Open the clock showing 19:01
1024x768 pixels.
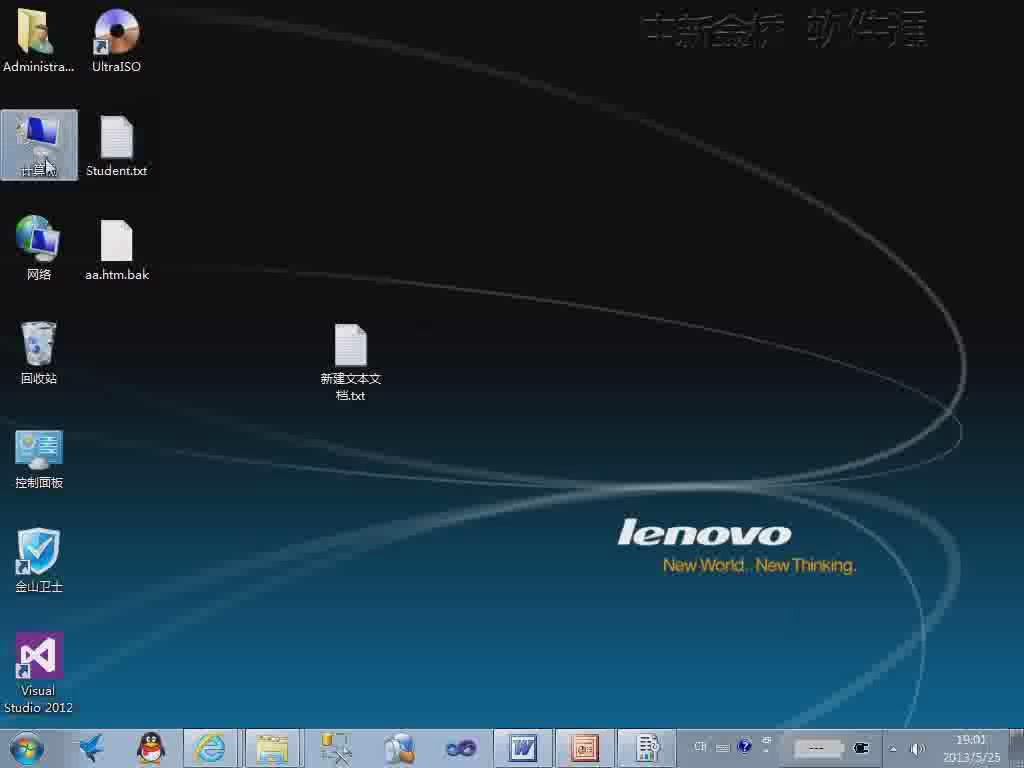971,748
